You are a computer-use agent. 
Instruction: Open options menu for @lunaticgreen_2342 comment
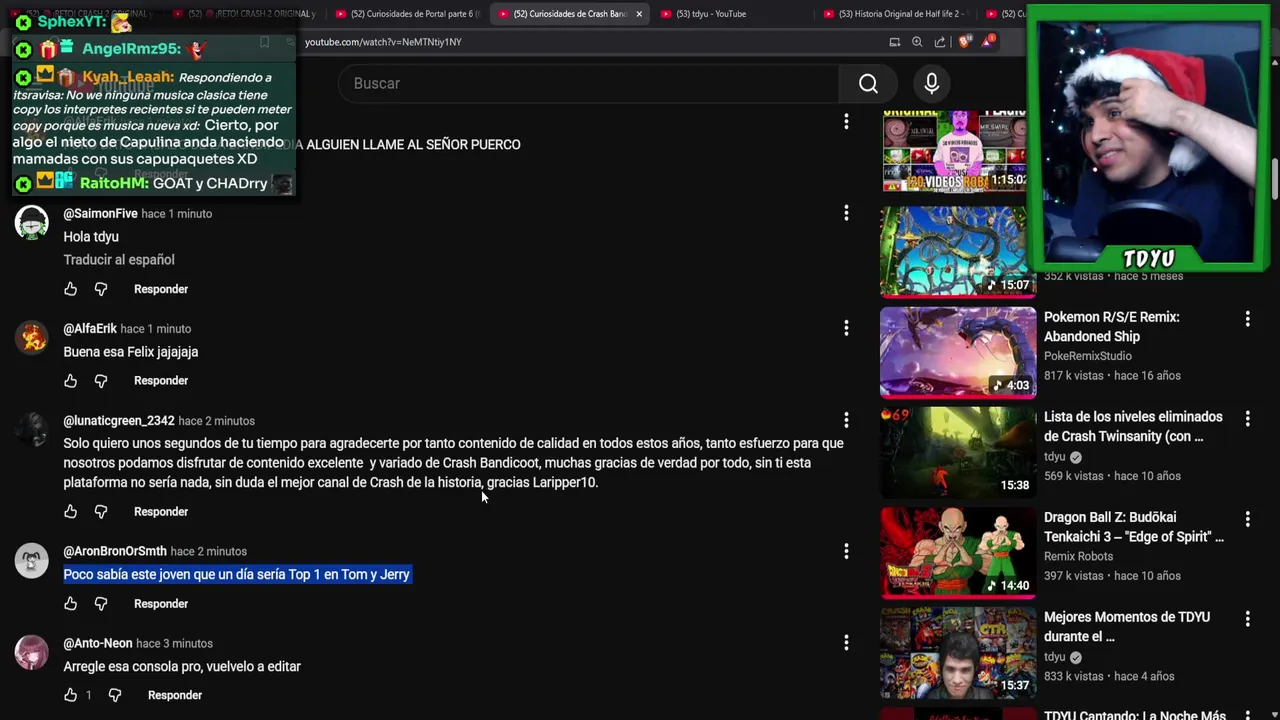click(846, 420)
